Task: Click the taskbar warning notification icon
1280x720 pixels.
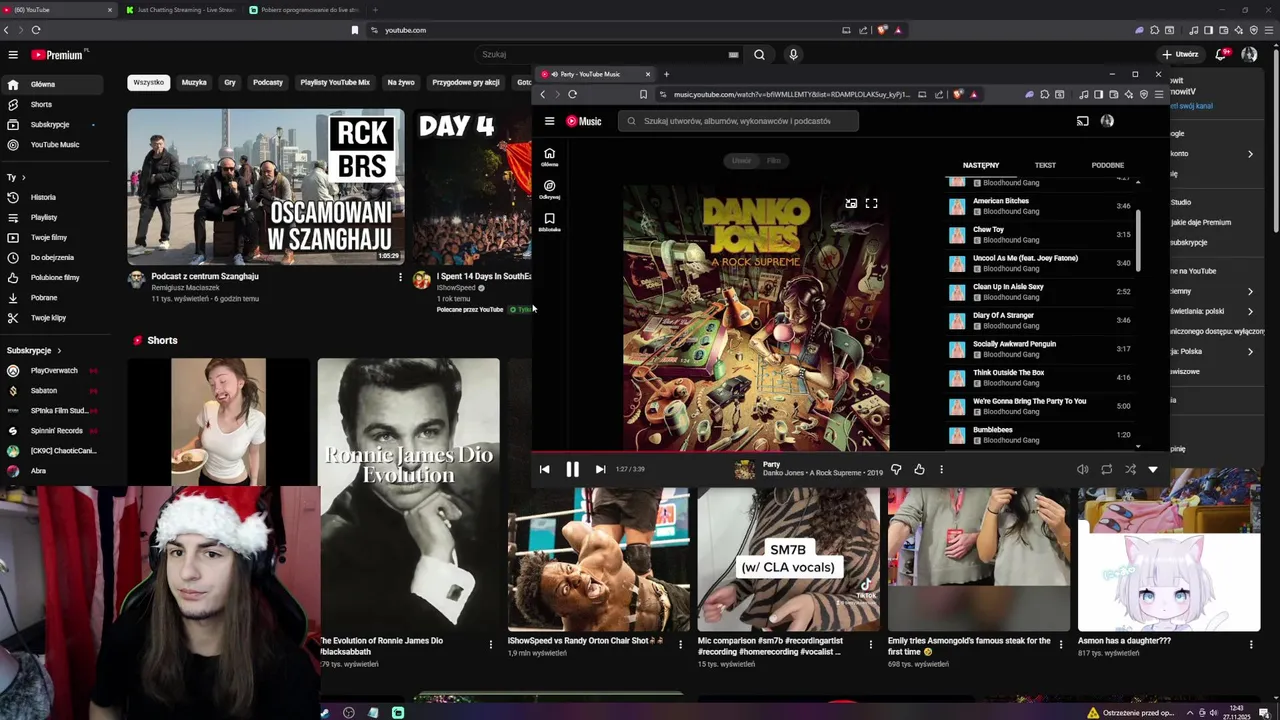Action: tap(1092, 713)
